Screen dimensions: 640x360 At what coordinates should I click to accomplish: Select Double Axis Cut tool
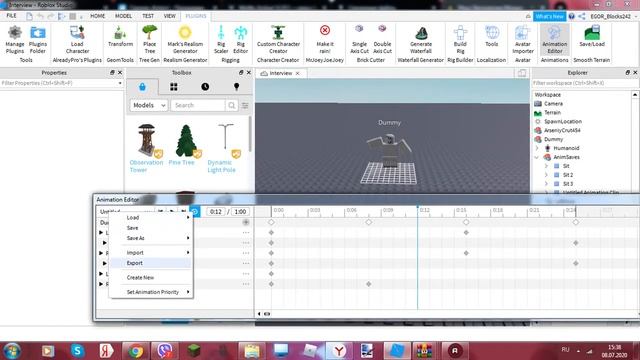click(x=382, y=40)
